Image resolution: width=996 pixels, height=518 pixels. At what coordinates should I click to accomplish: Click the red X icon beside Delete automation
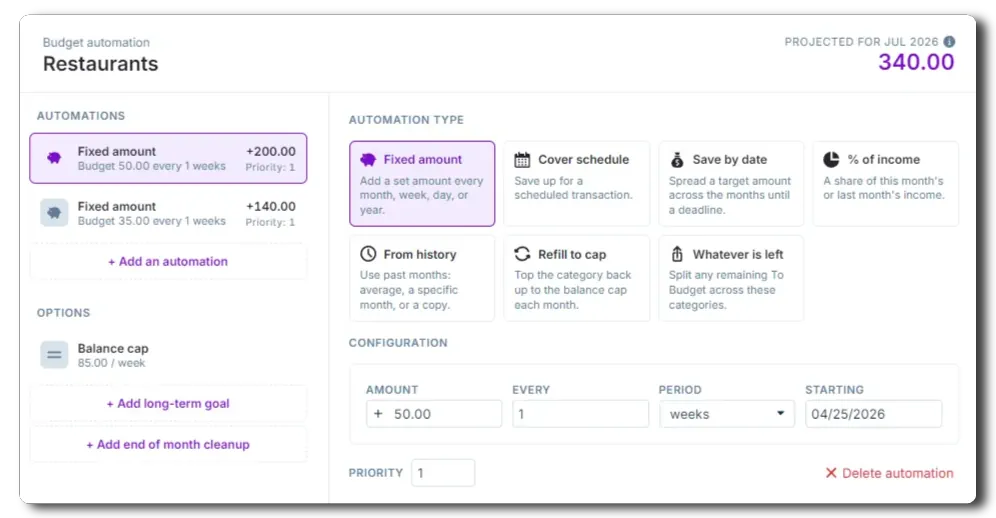coord(831,473)
